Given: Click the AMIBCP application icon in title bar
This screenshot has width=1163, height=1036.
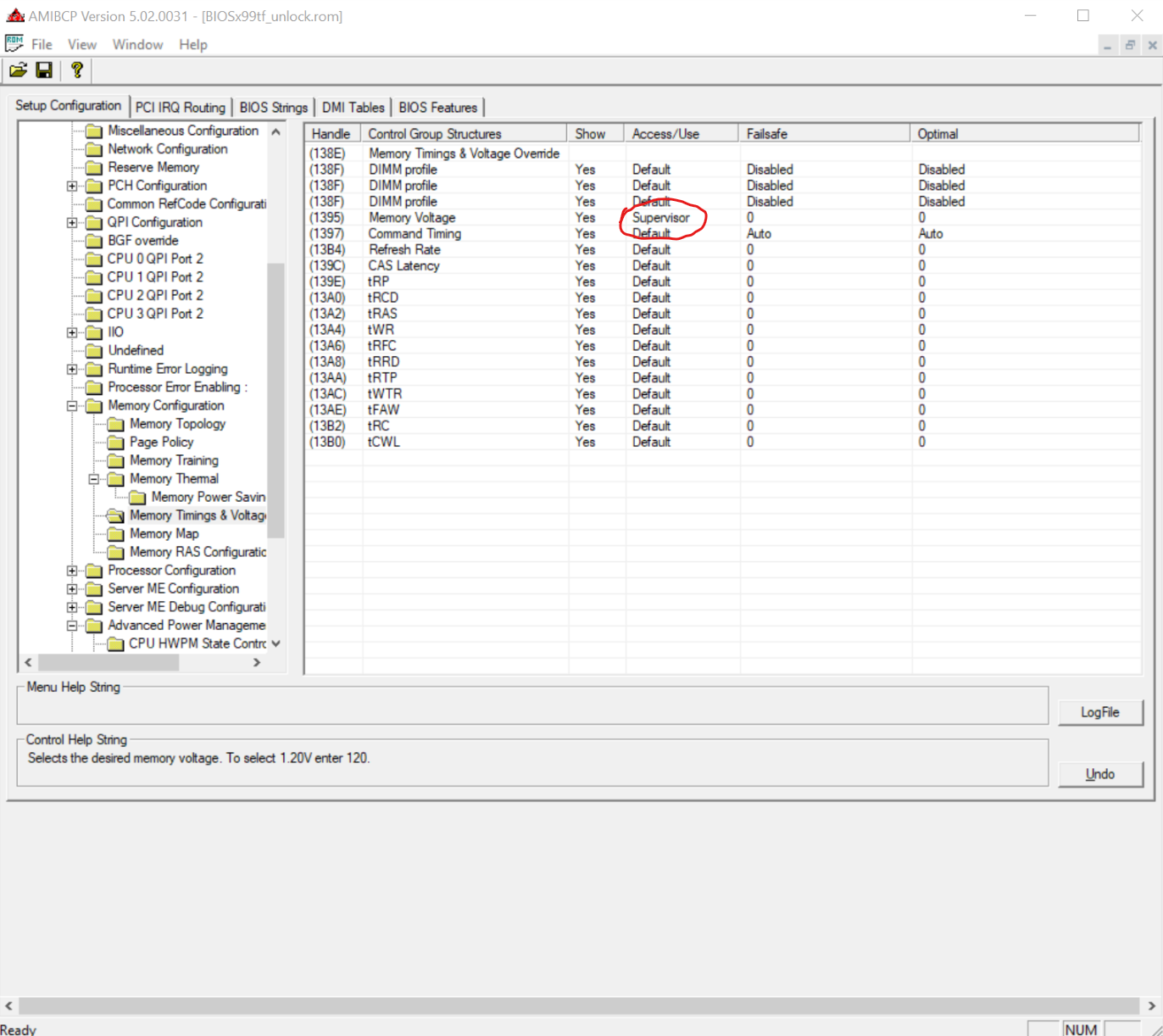Looking at the screenshot, I should [x=15, y=15].
